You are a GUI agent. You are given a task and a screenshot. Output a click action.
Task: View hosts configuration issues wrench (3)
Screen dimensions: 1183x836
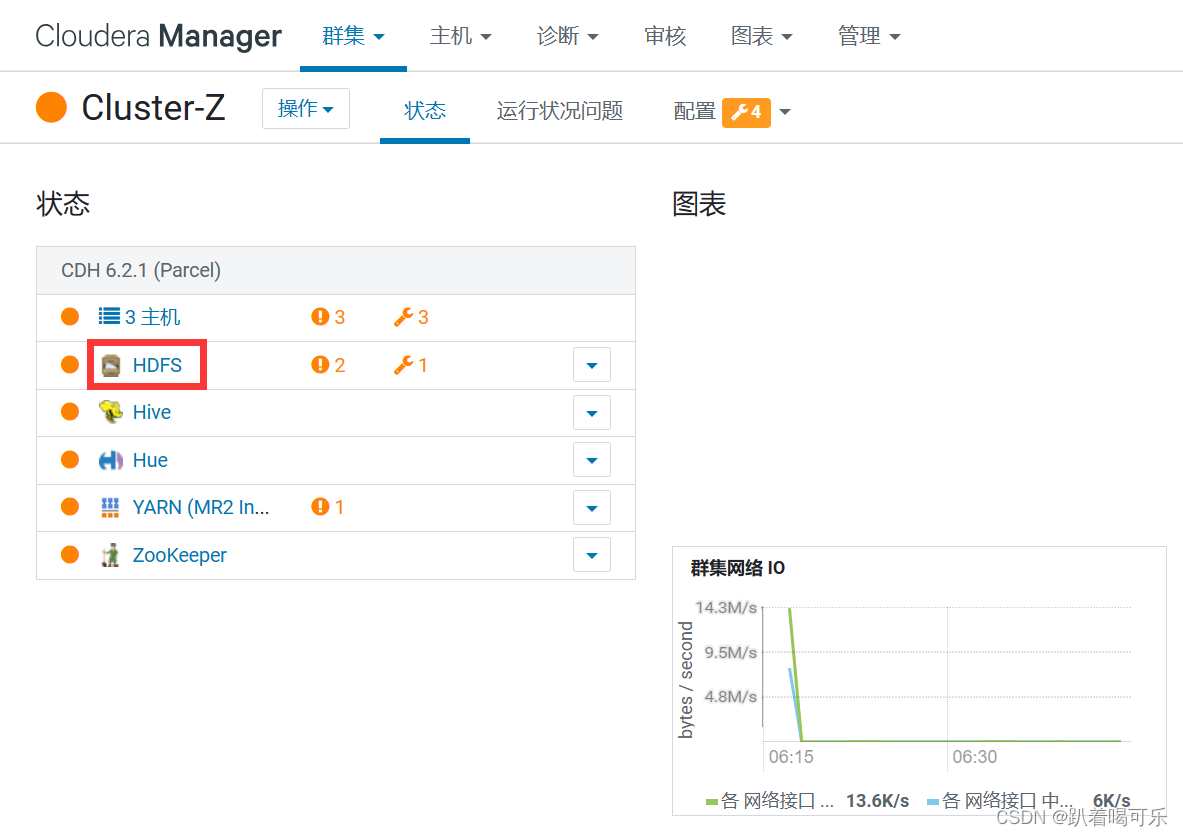coord(411,317)
